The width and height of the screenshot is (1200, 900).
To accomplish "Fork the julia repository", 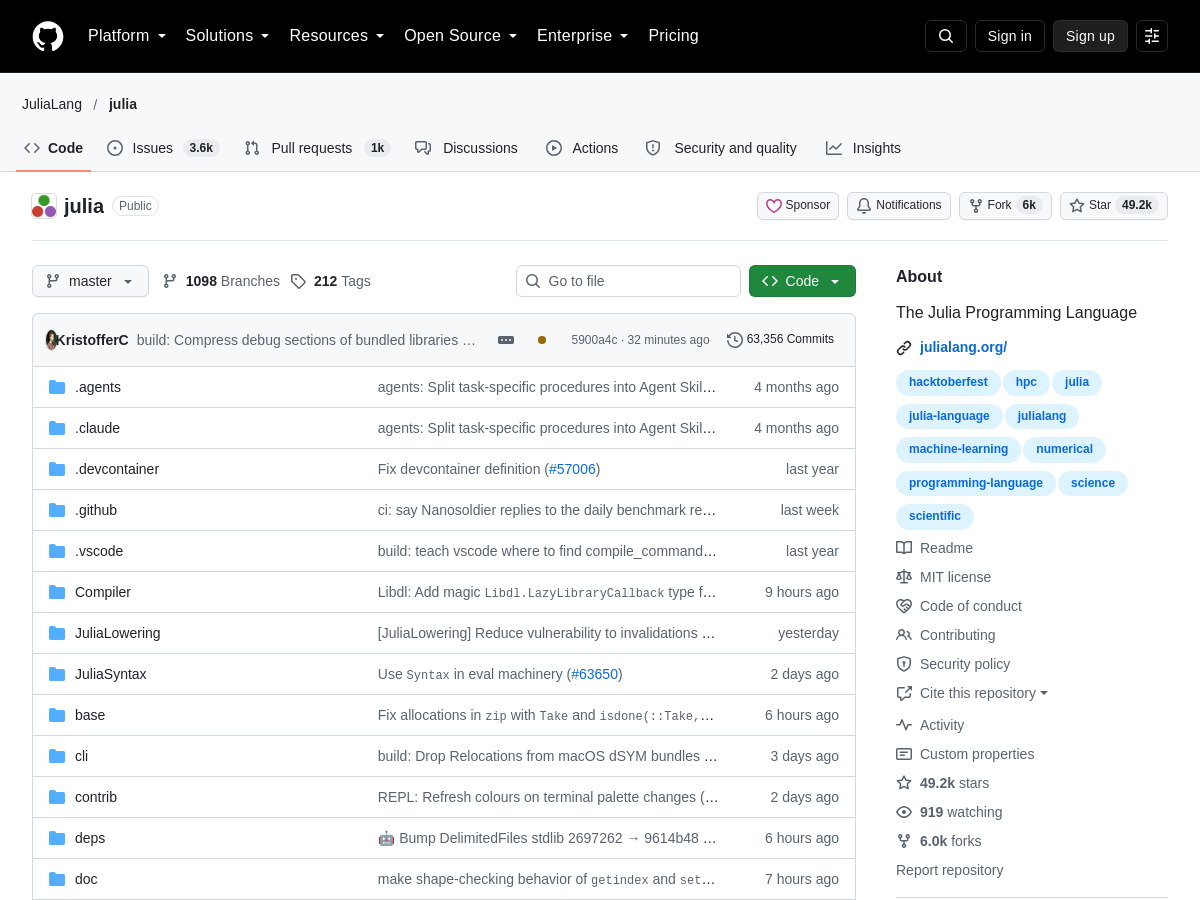I will tap(1005, 206).
